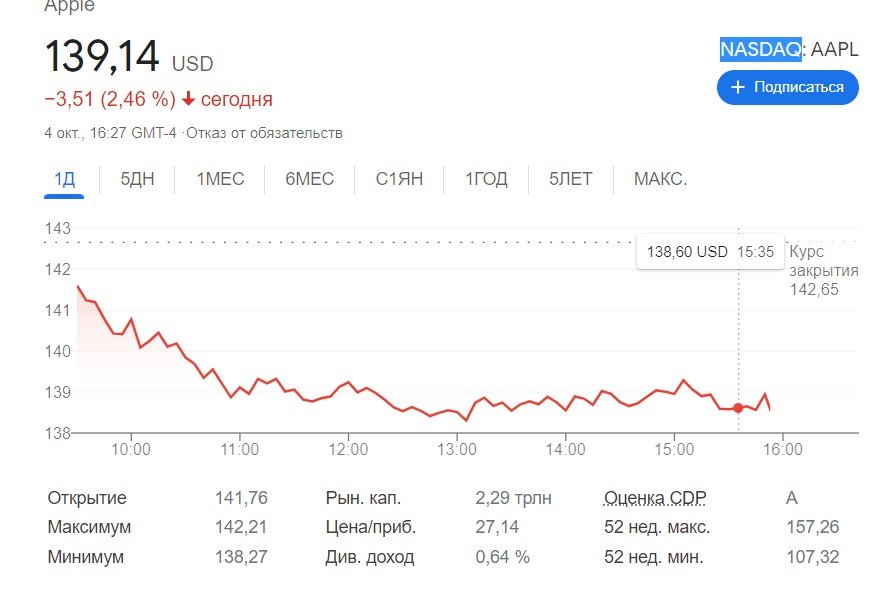893x607 pixels.
Task: Open the 1МЕС chart range
Action: [x=220, y=180]
